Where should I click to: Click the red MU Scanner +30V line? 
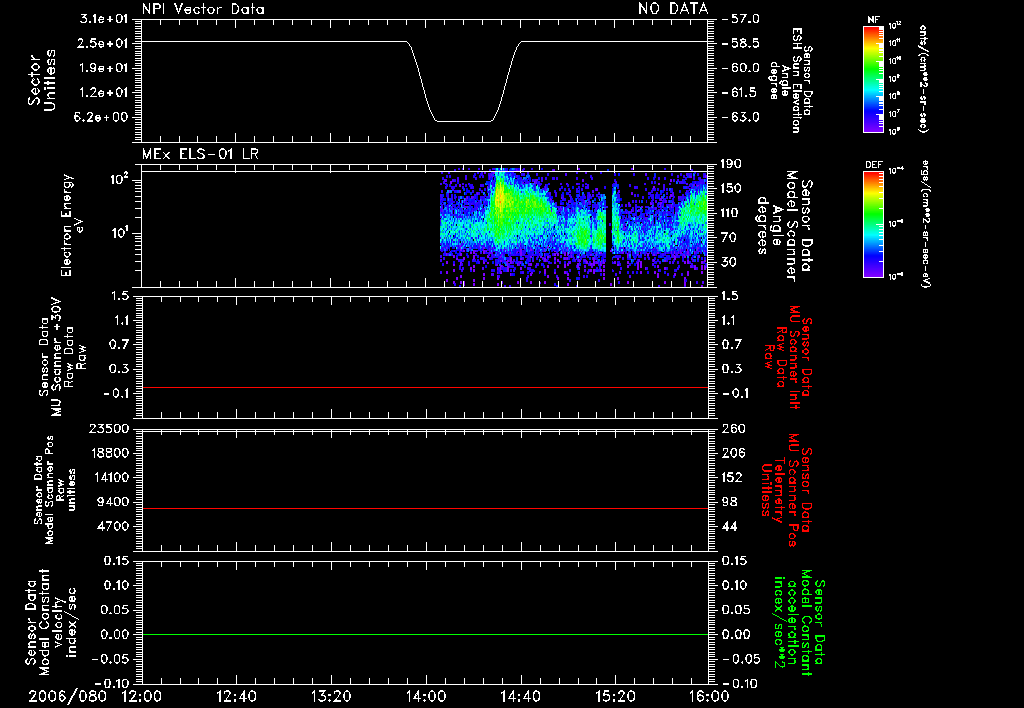click(425, 387)
